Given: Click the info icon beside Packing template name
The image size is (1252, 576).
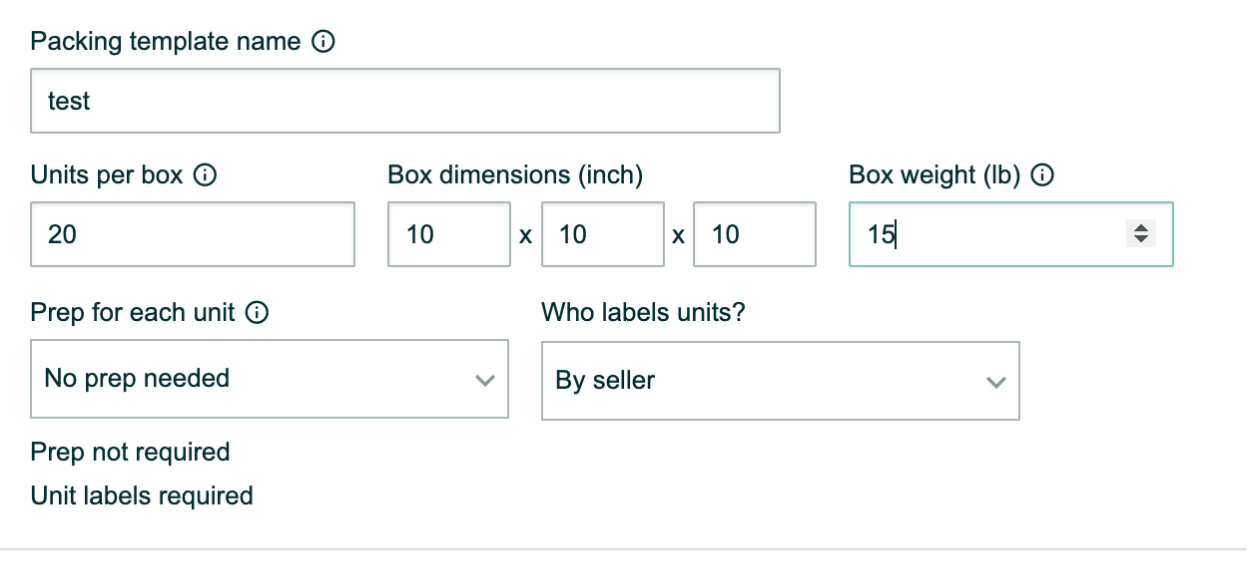Looking at the screenshot, I should click(323, 42).
